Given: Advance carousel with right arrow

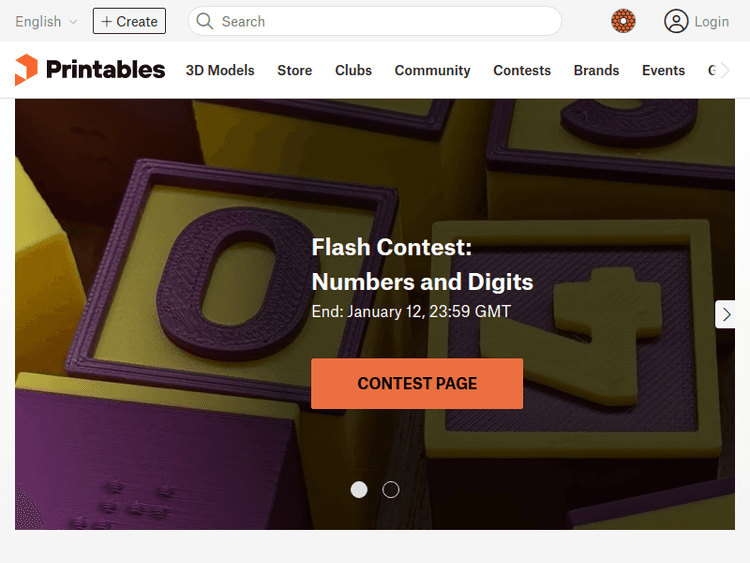Looking at the screenshot, I should (727, 314).
